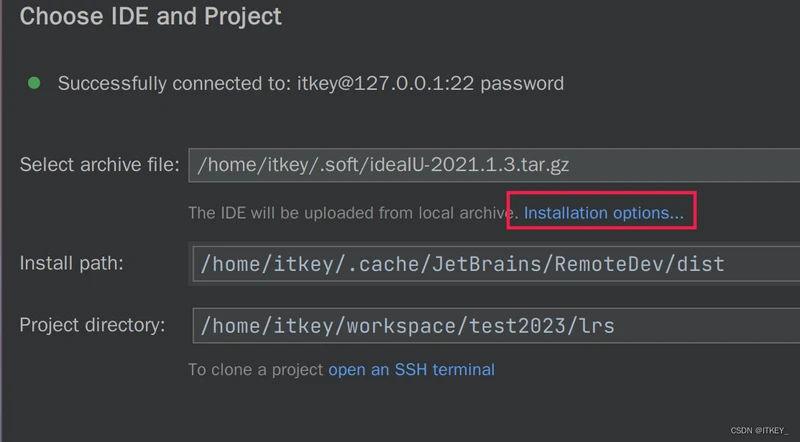Focus the Project directory text field
Image resolution: width=800 pixels, height=442 pixels.
pyautogui.click(x=496, y=326)
